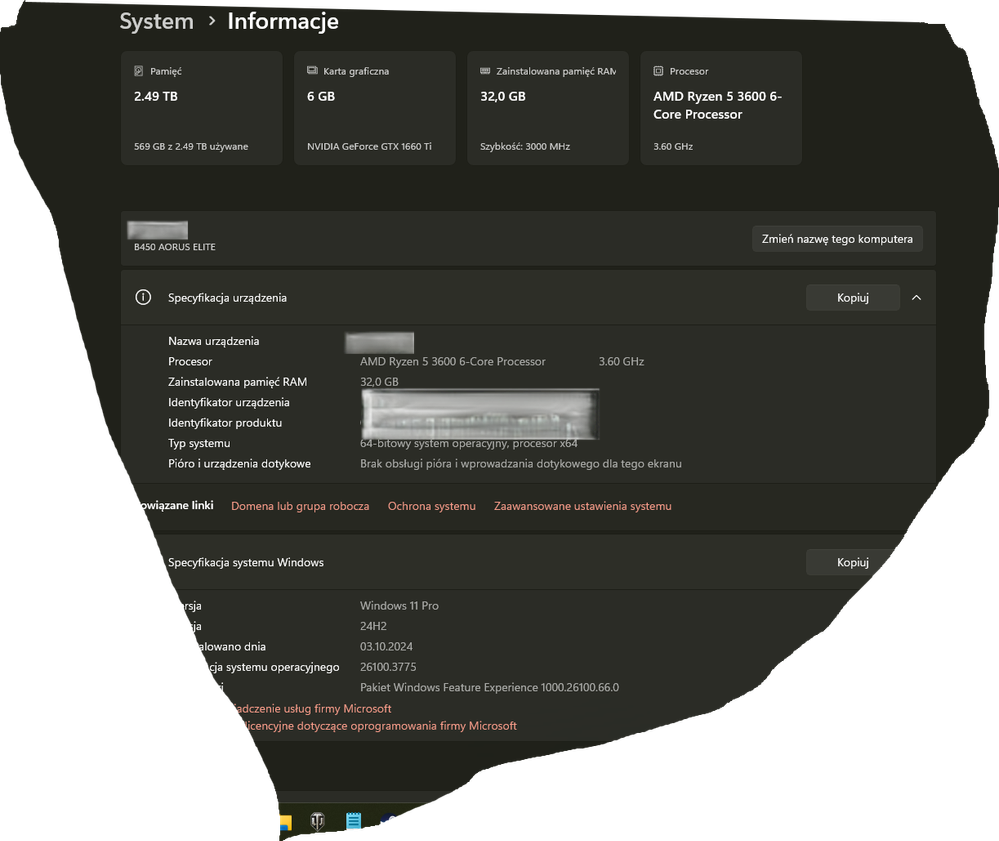
Task: Open File Explorer from the taskbar
Action: point(284,823)
